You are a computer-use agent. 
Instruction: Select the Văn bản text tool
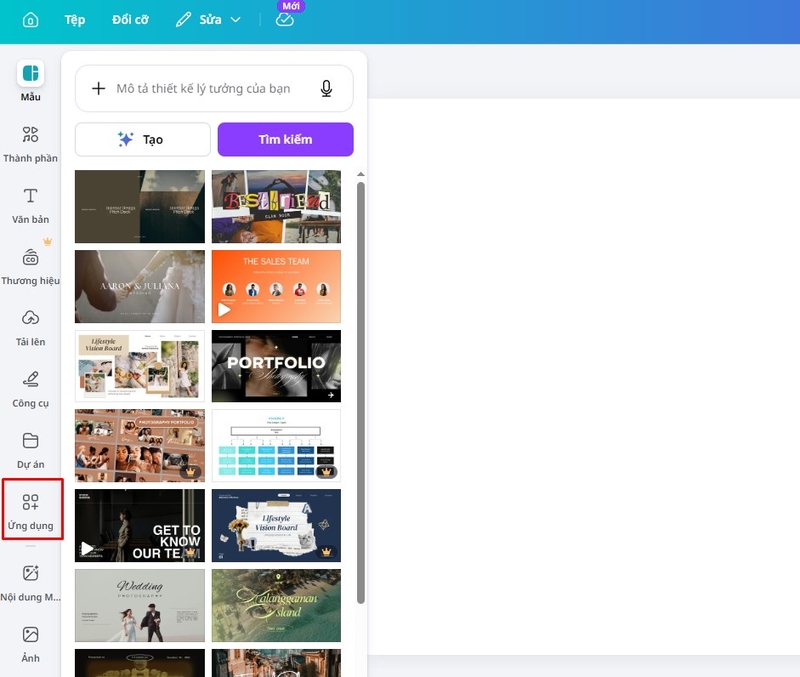(30, 205)
